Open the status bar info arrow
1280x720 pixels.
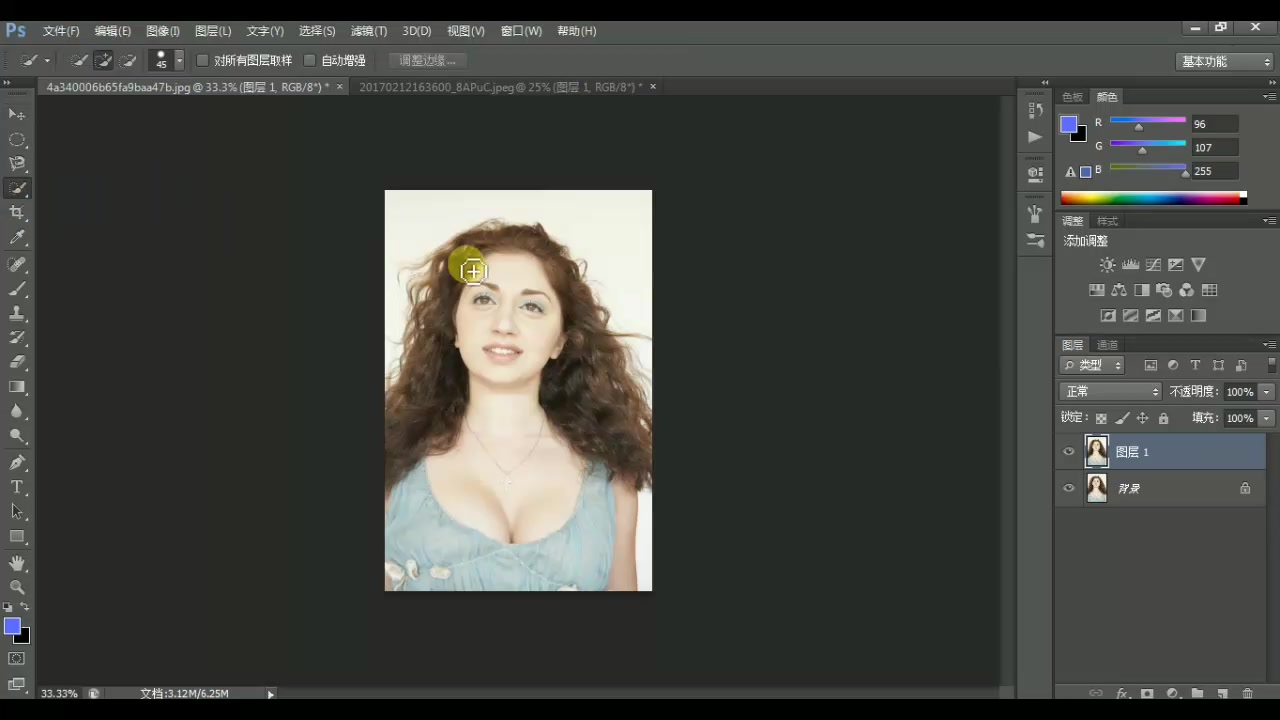tap(270, 693)
